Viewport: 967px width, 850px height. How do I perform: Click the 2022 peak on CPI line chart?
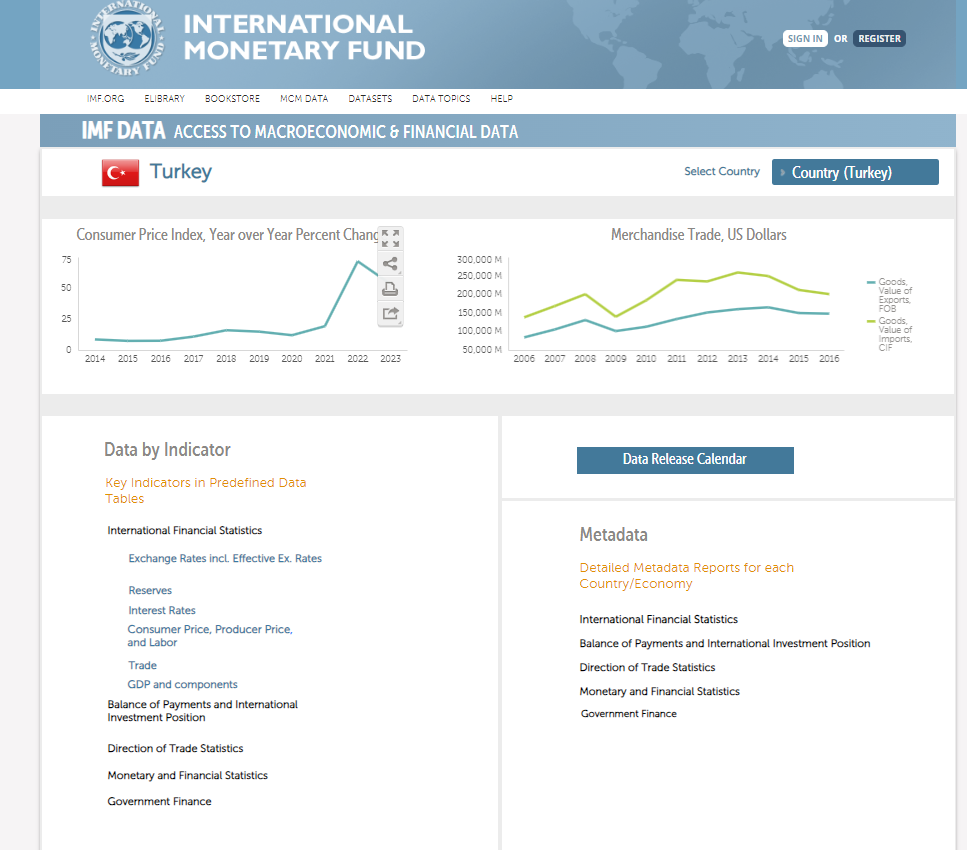click(358, 262)
